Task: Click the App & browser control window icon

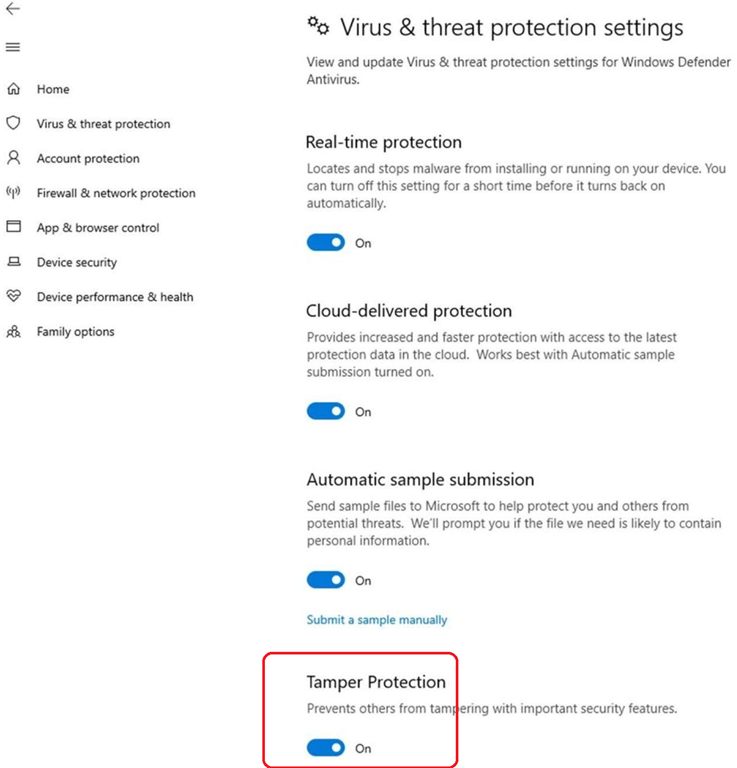Action: pyautogui.click(x=13, y=227)
